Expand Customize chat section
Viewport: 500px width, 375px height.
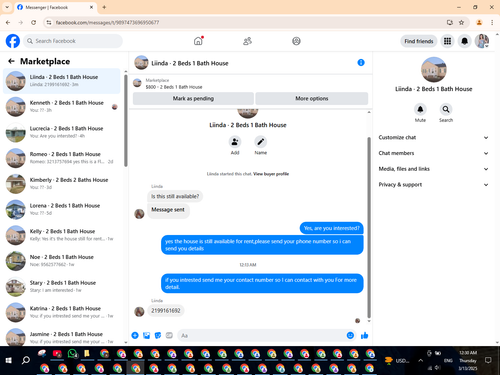click(433, 137)
